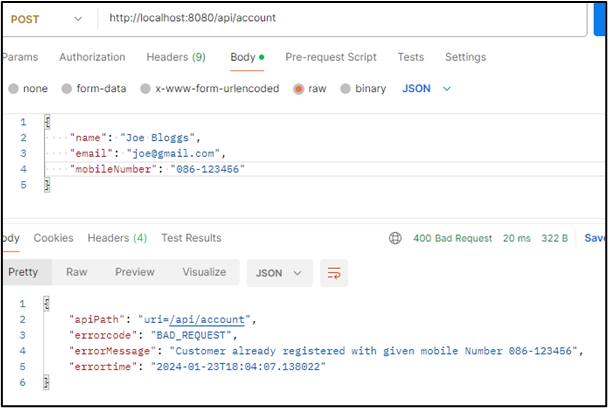Click the 20 ms response time
The height and width of the screenshot is (408, 608).
pos(516,238)
